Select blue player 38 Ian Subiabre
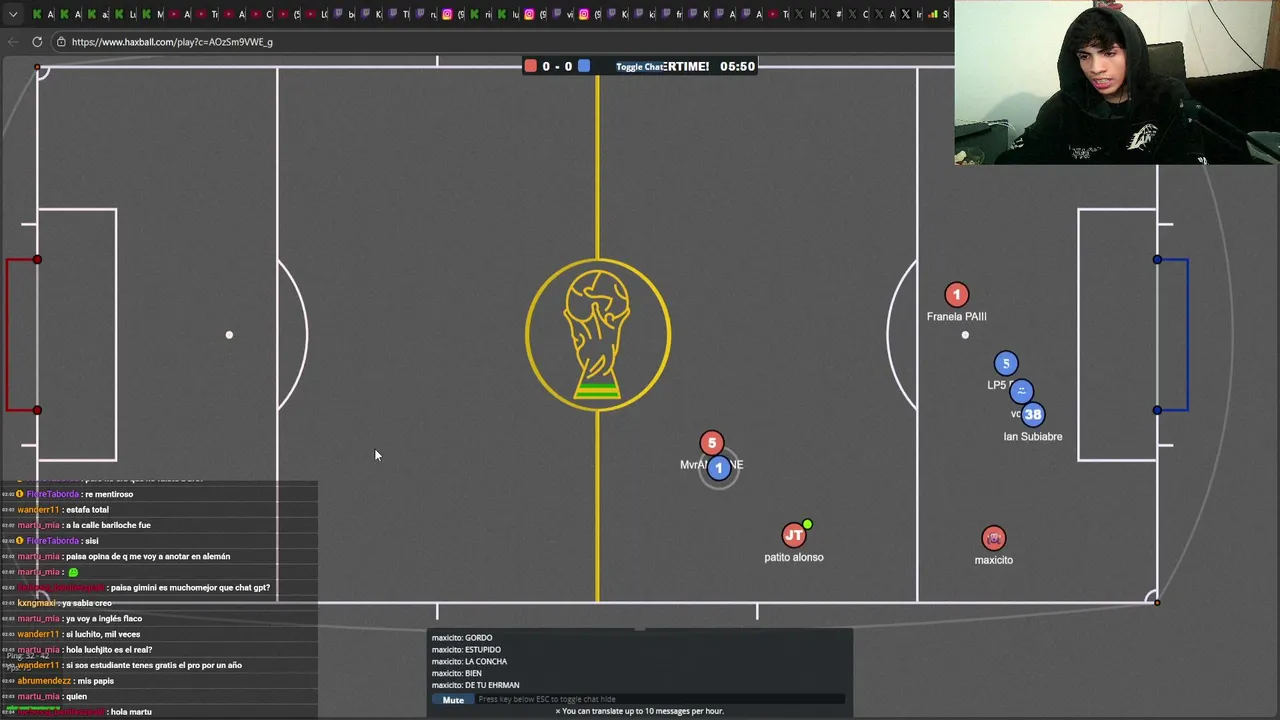Screen dimensions: 1280x720 click(x=1033, y=414)
